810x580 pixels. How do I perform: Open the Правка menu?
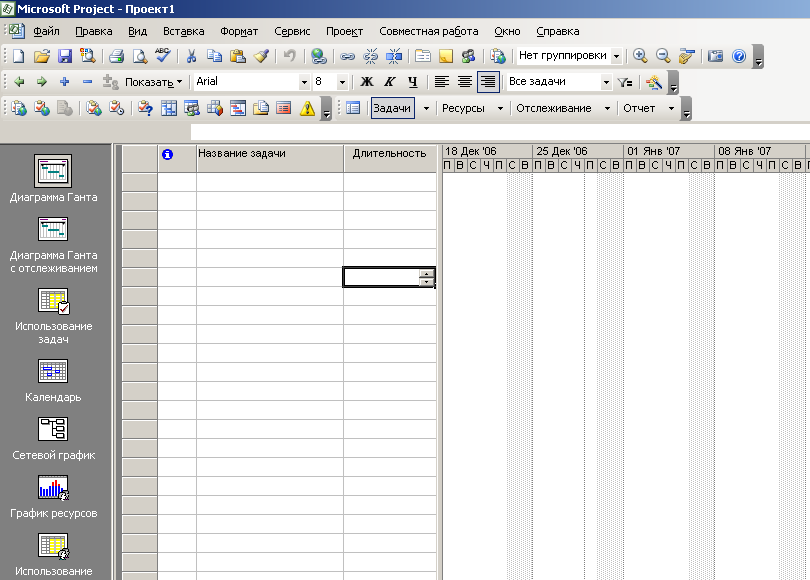tap(94, 32)
